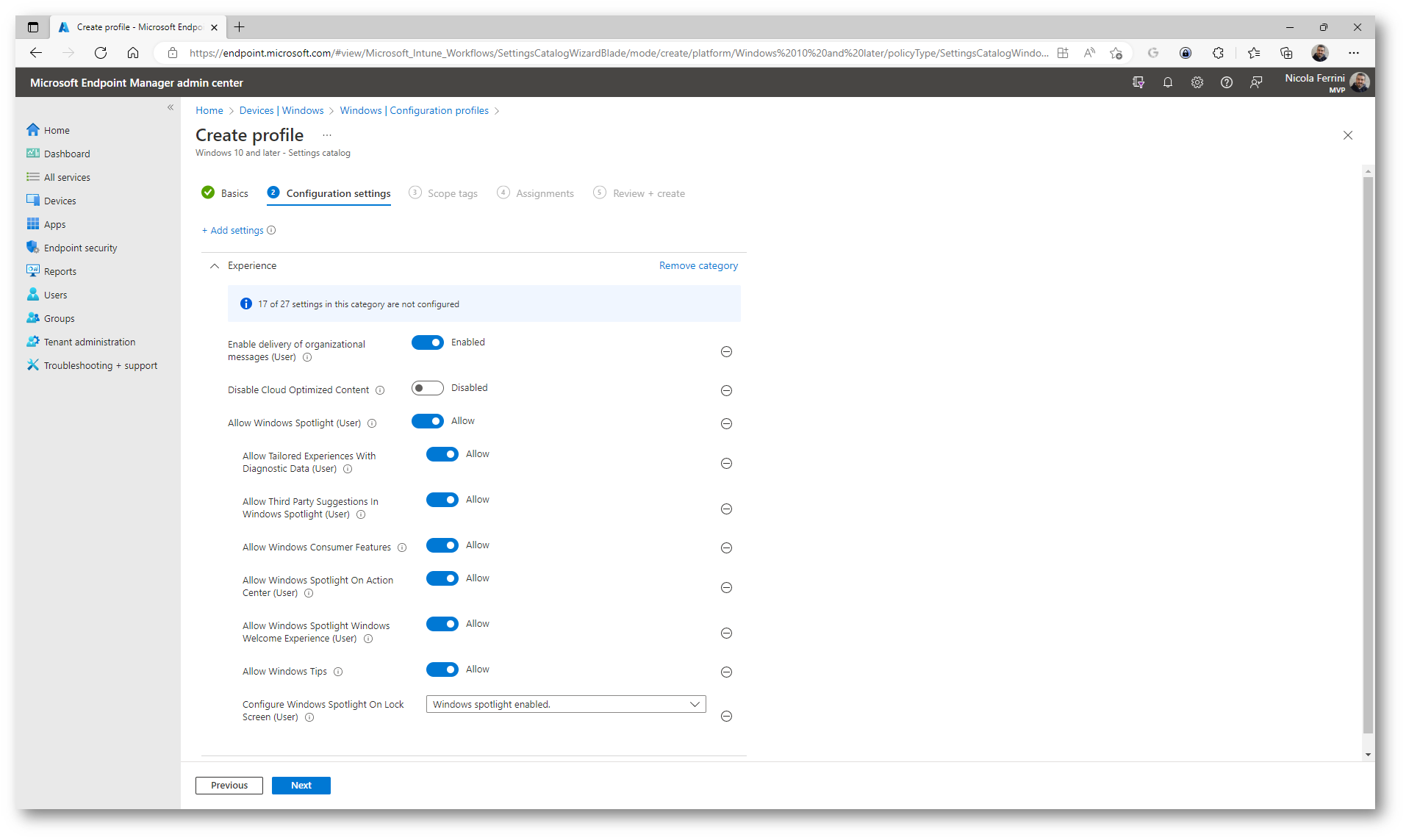This screenshot has width=1406, height=840.
Task: Open the notifications bell in the header
Action: (1167, 82)
